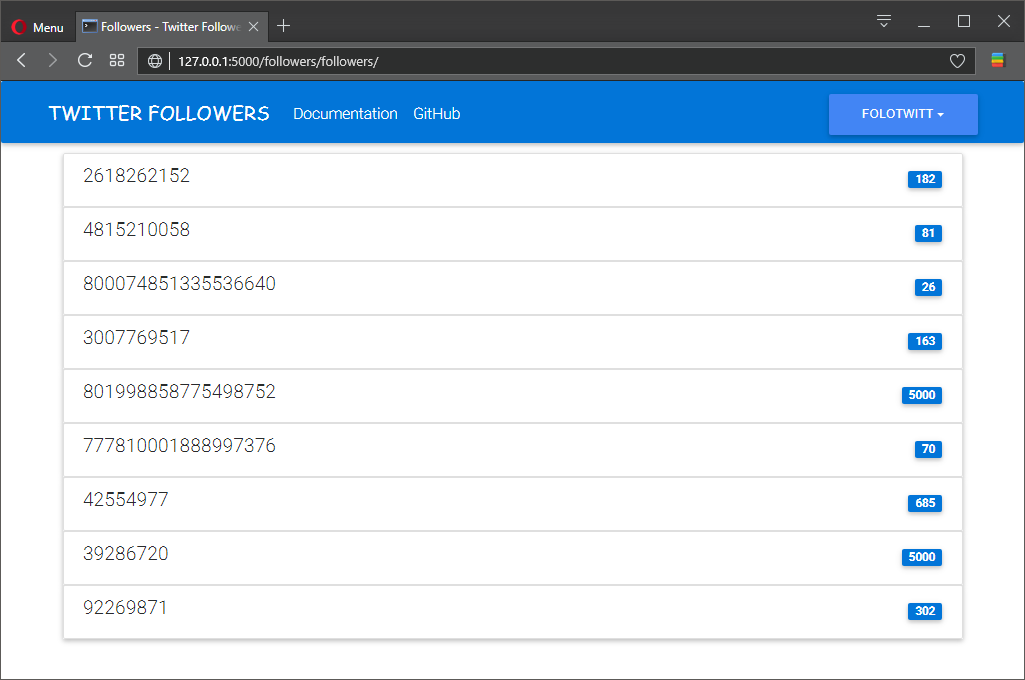Select the Followers - Twitter Followers tab
1025x680 pixels.
pyautogui.click(x=171, y=27)
